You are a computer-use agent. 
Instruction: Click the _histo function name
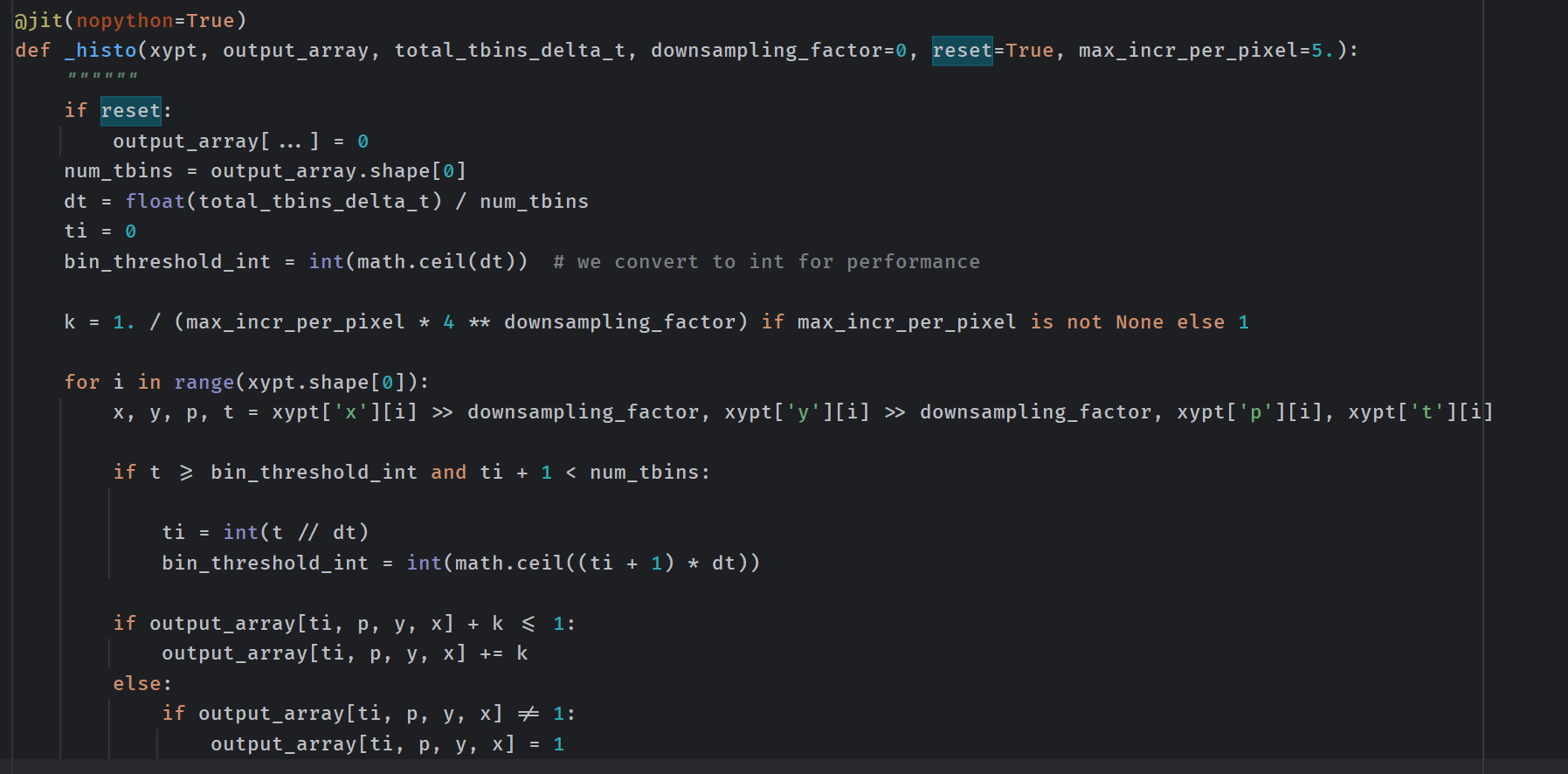pyautogui.click(x=100, y=51)
